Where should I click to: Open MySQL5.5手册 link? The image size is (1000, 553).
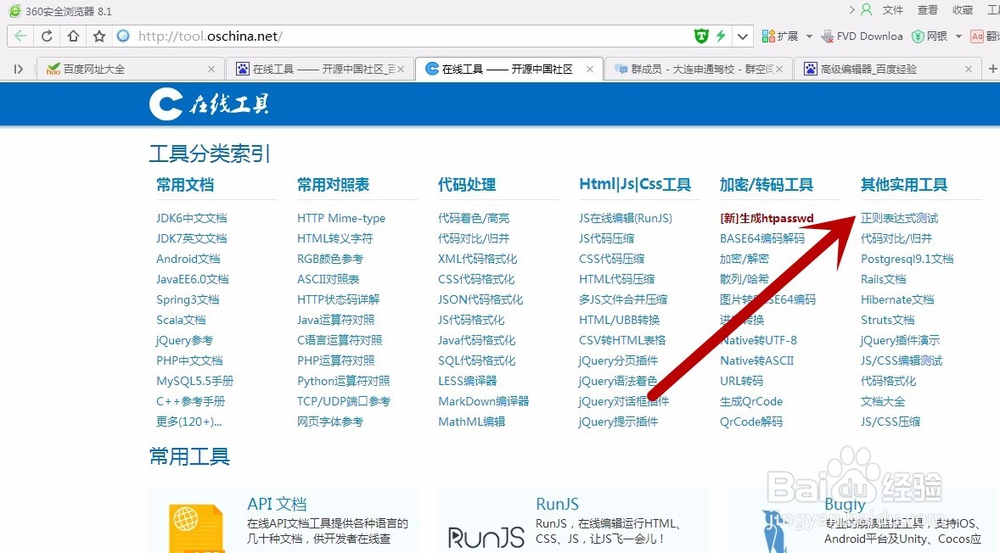pyautogui.click(x=195, y=381)
